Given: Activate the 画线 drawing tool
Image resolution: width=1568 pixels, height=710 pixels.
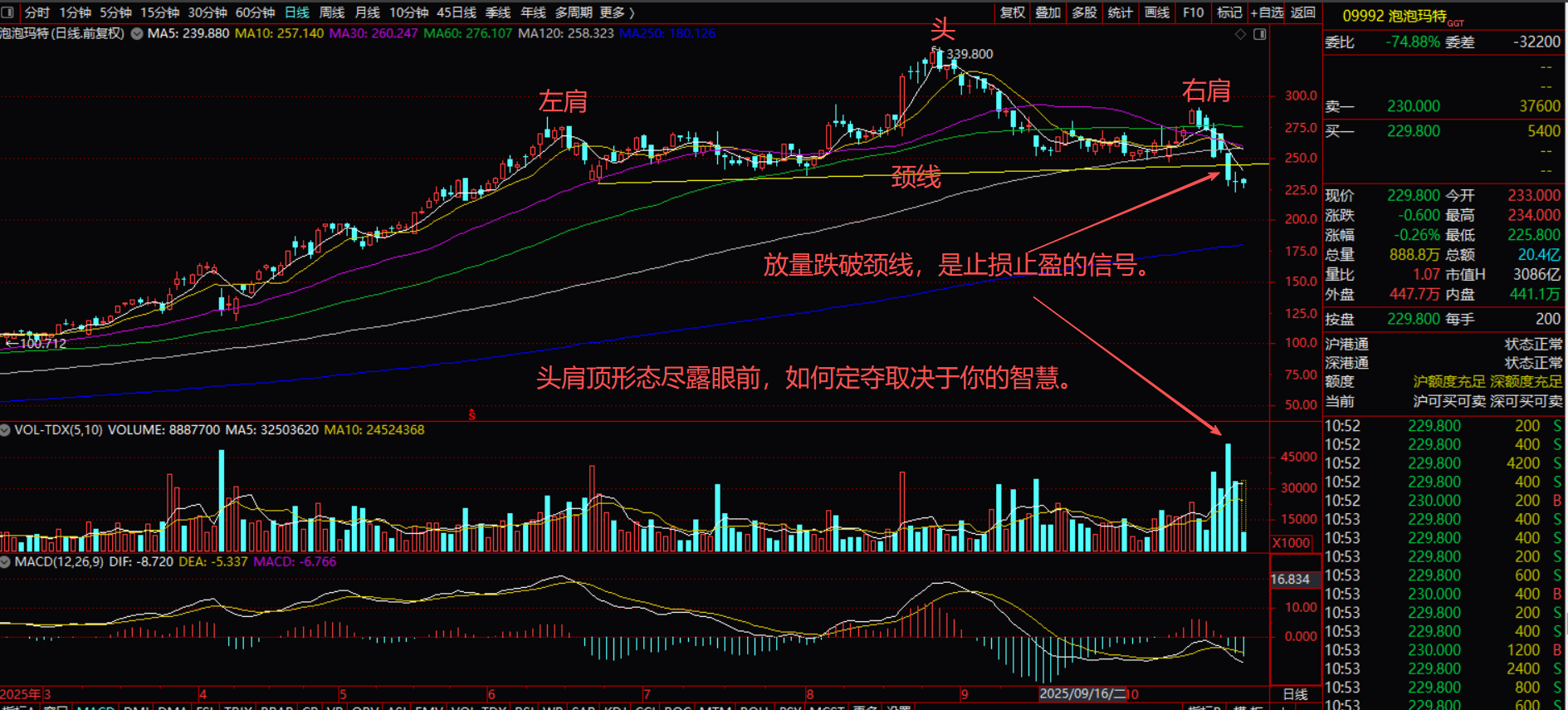Looking at the screenshot, I should click(x=1156, y=12).
